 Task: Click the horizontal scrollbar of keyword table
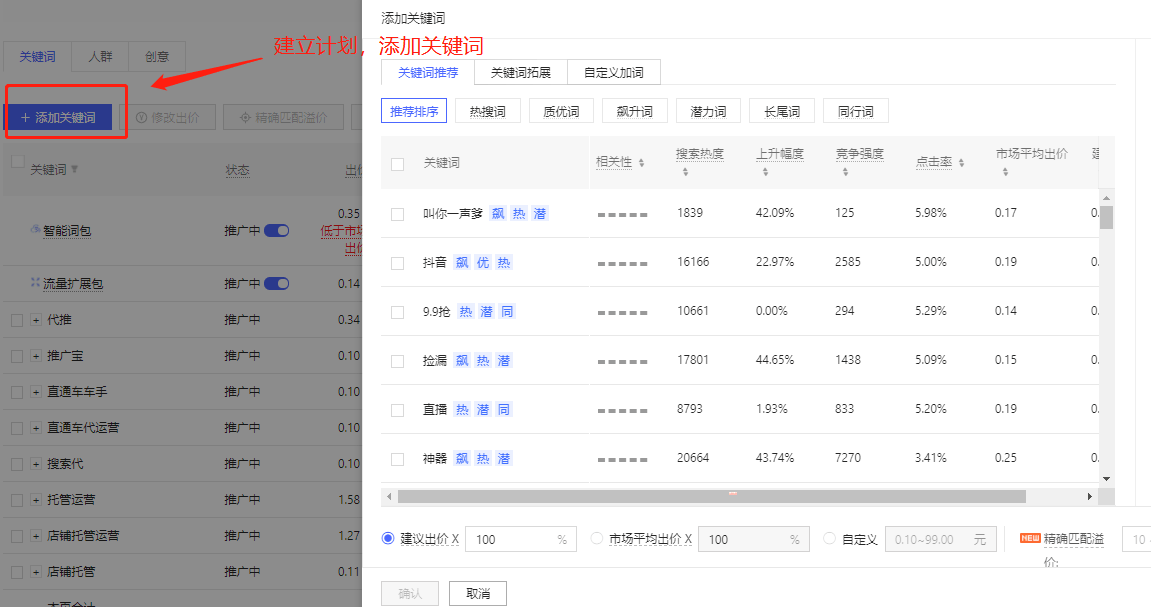pos(711,497)
